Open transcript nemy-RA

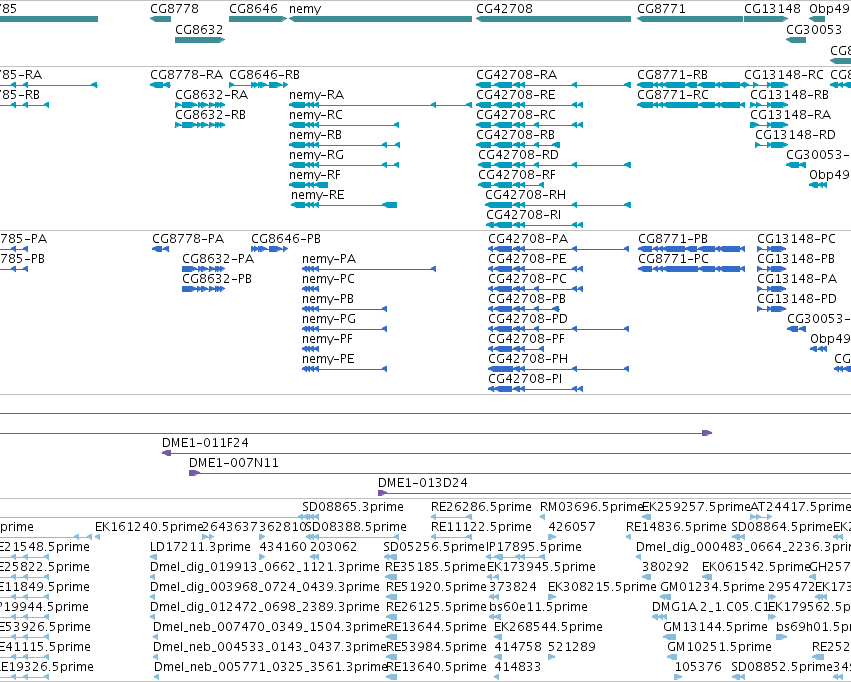pyautogui.click(x=316, y=94)
